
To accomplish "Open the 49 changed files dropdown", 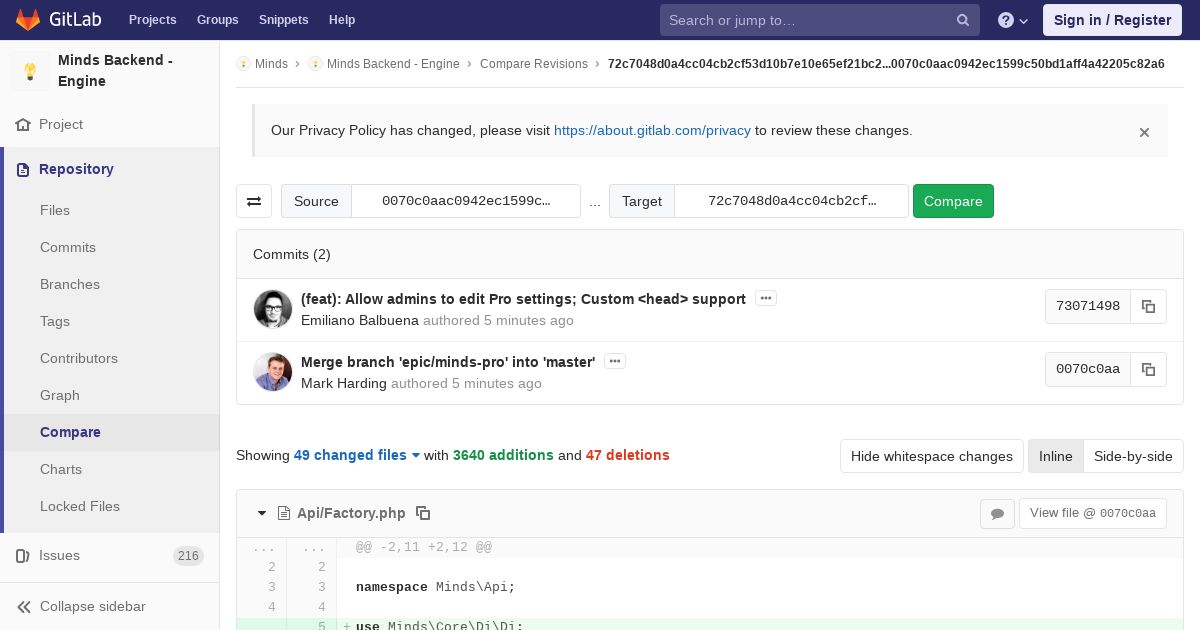I will (357, 455).
